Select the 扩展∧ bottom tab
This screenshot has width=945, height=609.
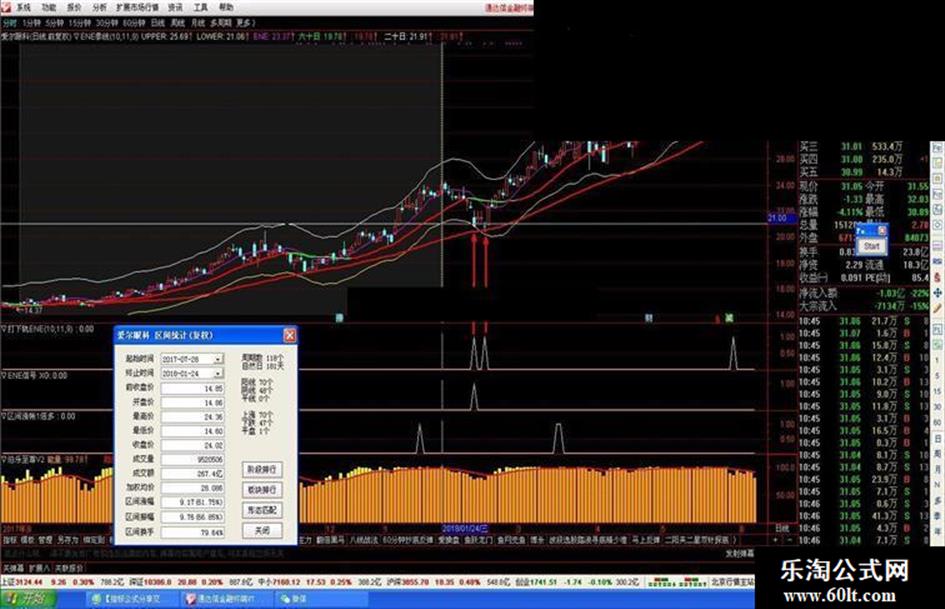(x=40, y=568)
